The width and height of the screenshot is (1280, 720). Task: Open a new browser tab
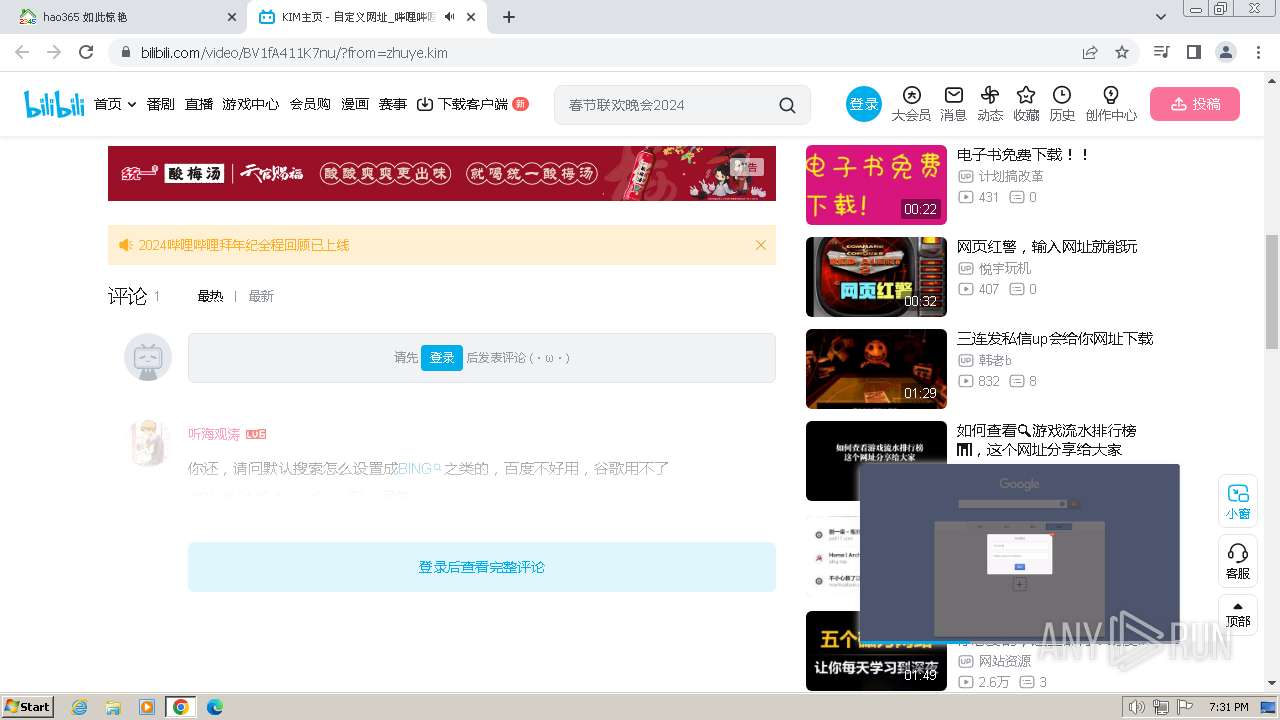click(x=509, y=17)
